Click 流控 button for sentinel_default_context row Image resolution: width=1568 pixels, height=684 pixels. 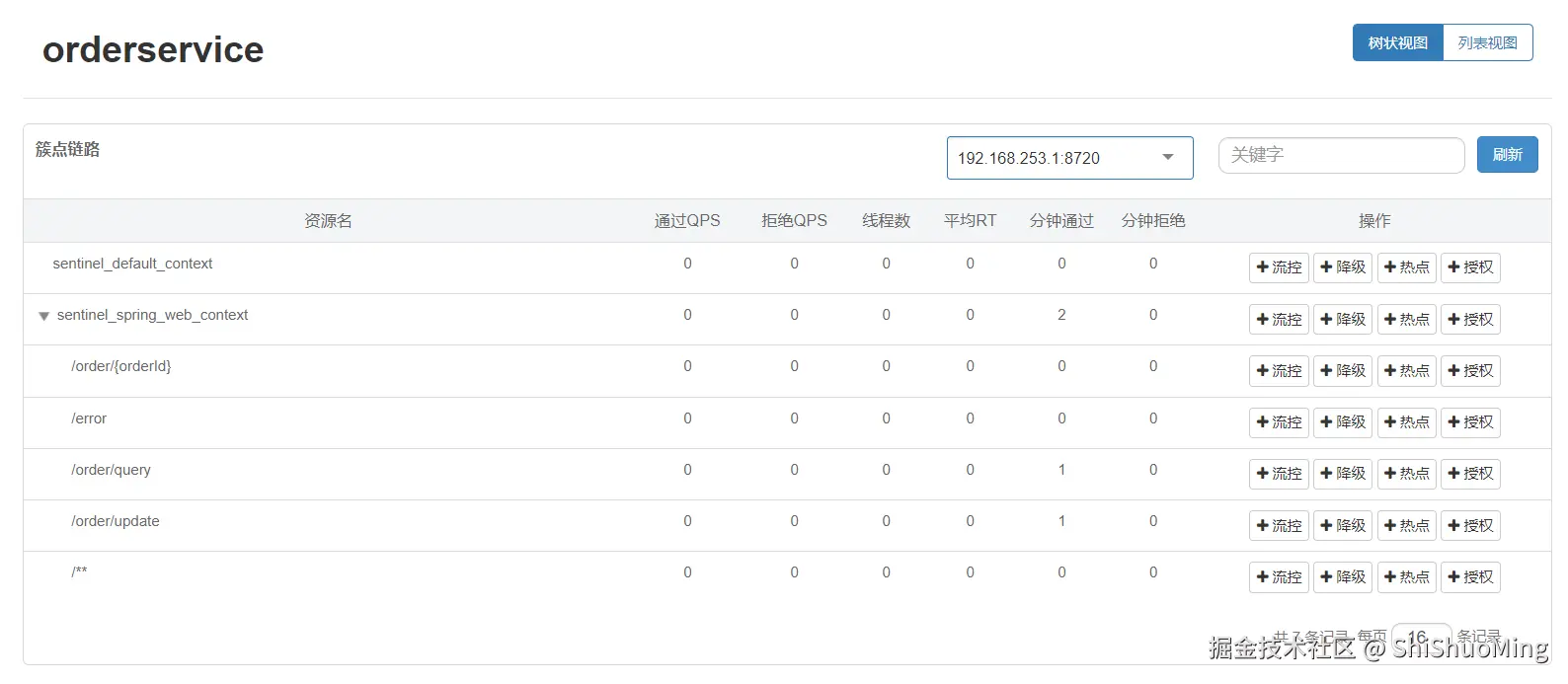pyautogui.click(x=1279, y=267)
